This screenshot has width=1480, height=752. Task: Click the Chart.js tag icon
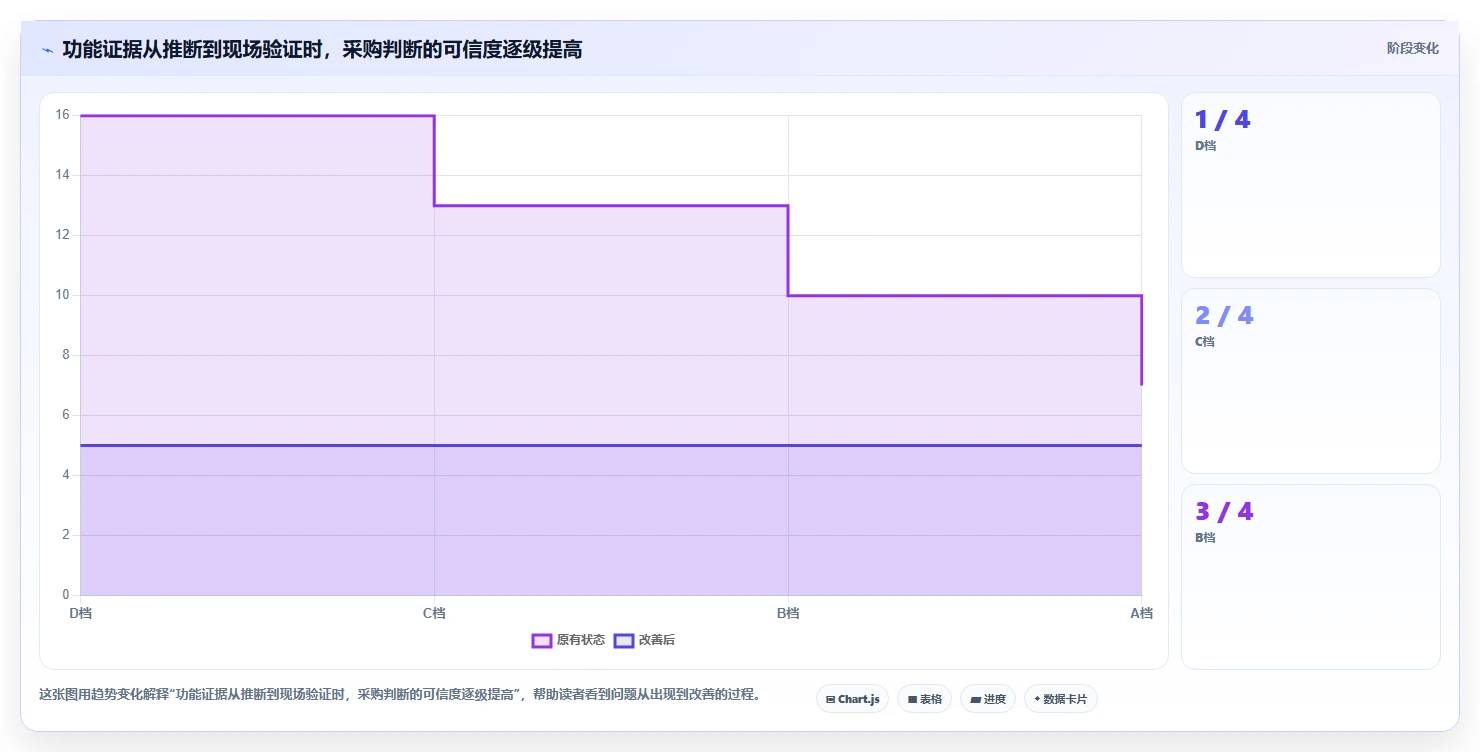(830, 699)
